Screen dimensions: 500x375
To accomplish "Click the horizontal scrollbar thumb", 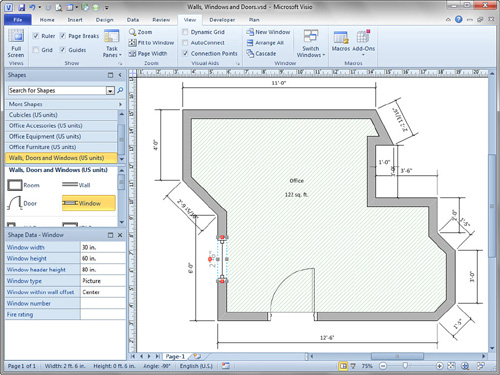I will point(397,356).
